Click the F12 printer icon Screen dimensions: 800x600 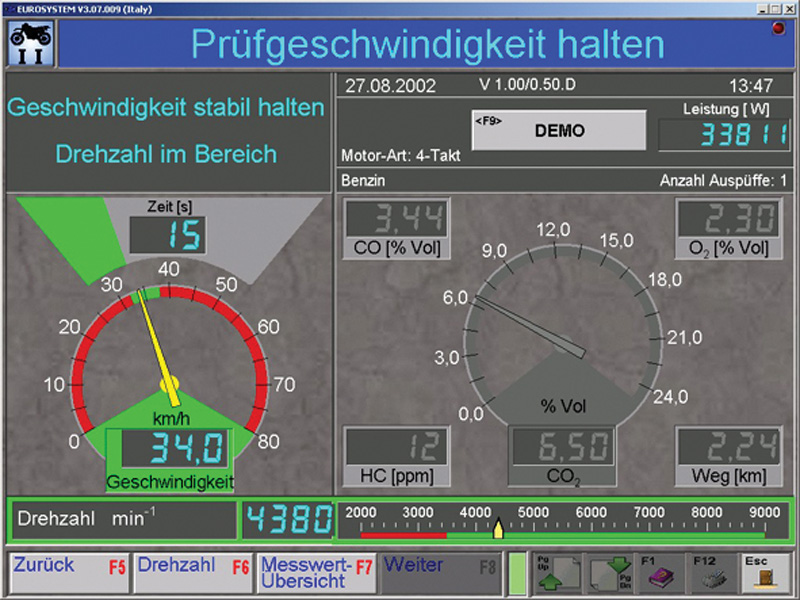710,574
